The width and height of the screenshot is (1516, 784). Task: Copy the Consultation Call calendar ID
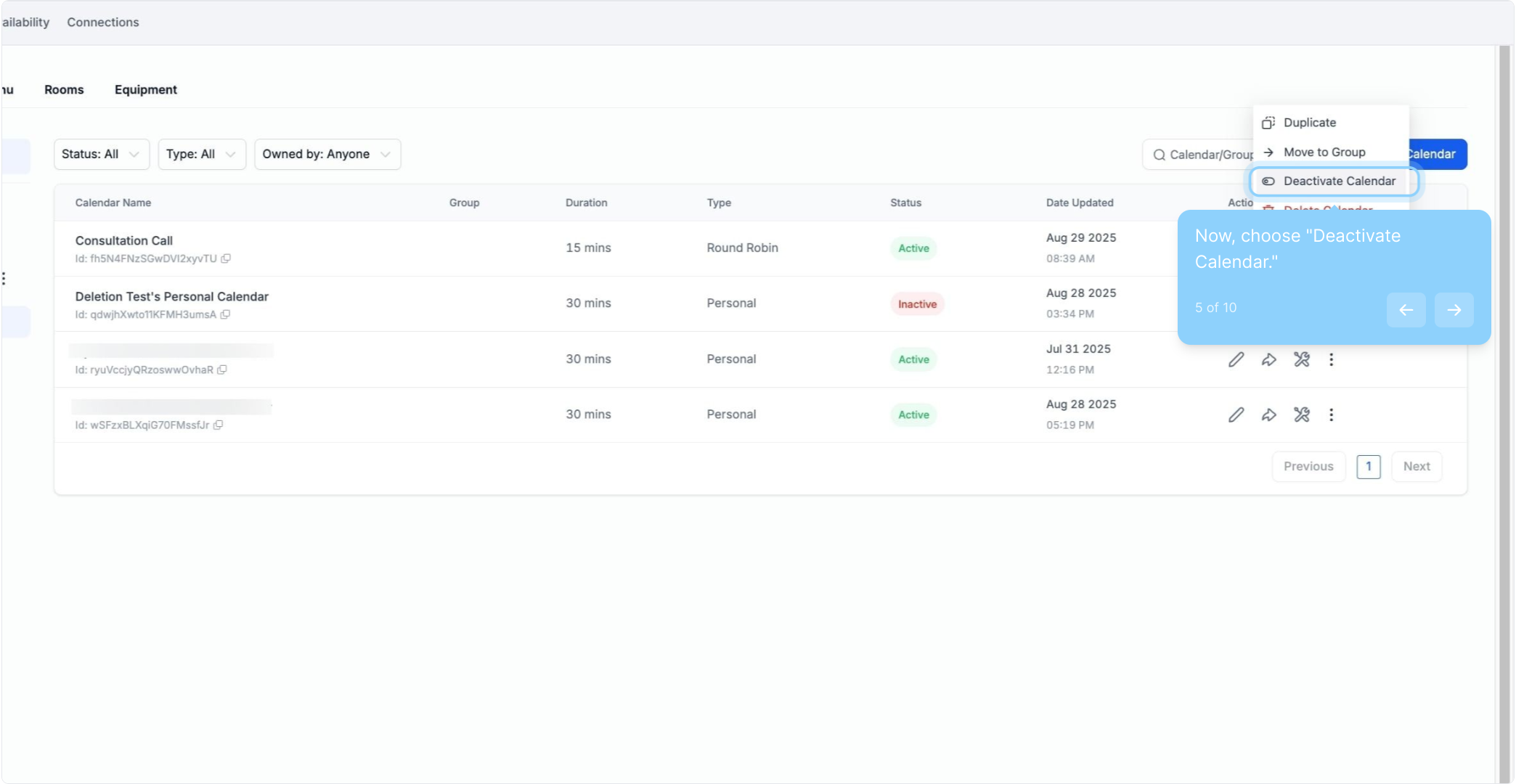[x=226, y=258]
